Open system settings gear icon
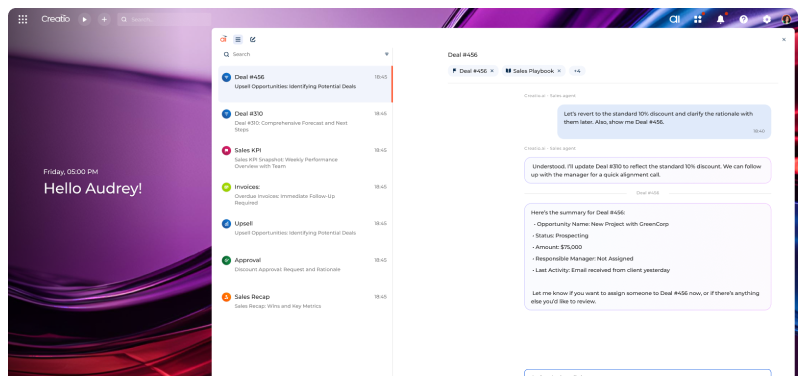Screen dimensions: 806x376 coord(767,20)
